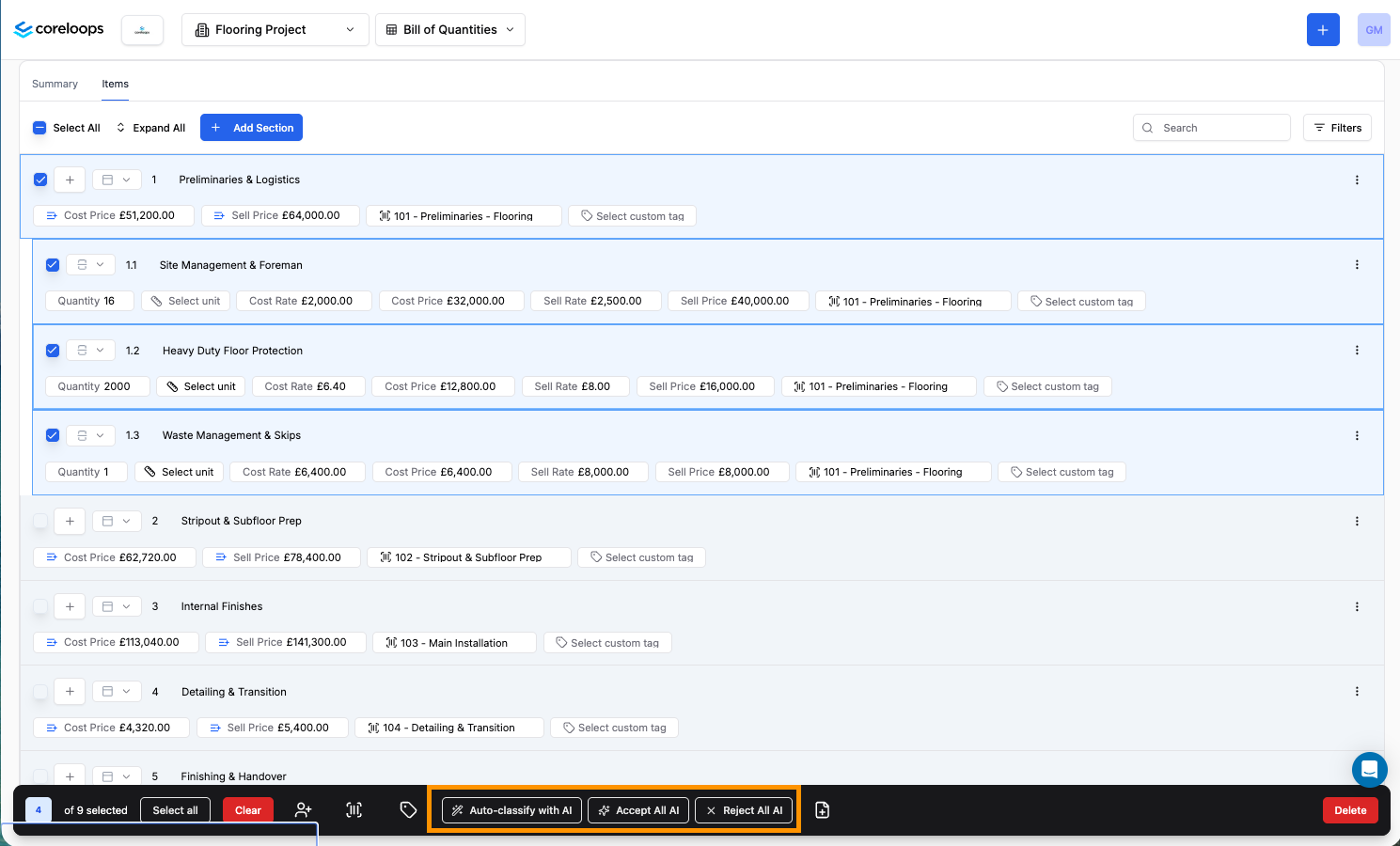
Task: Click the cost code icon in the bottom bar
Action: pos(354,810)
